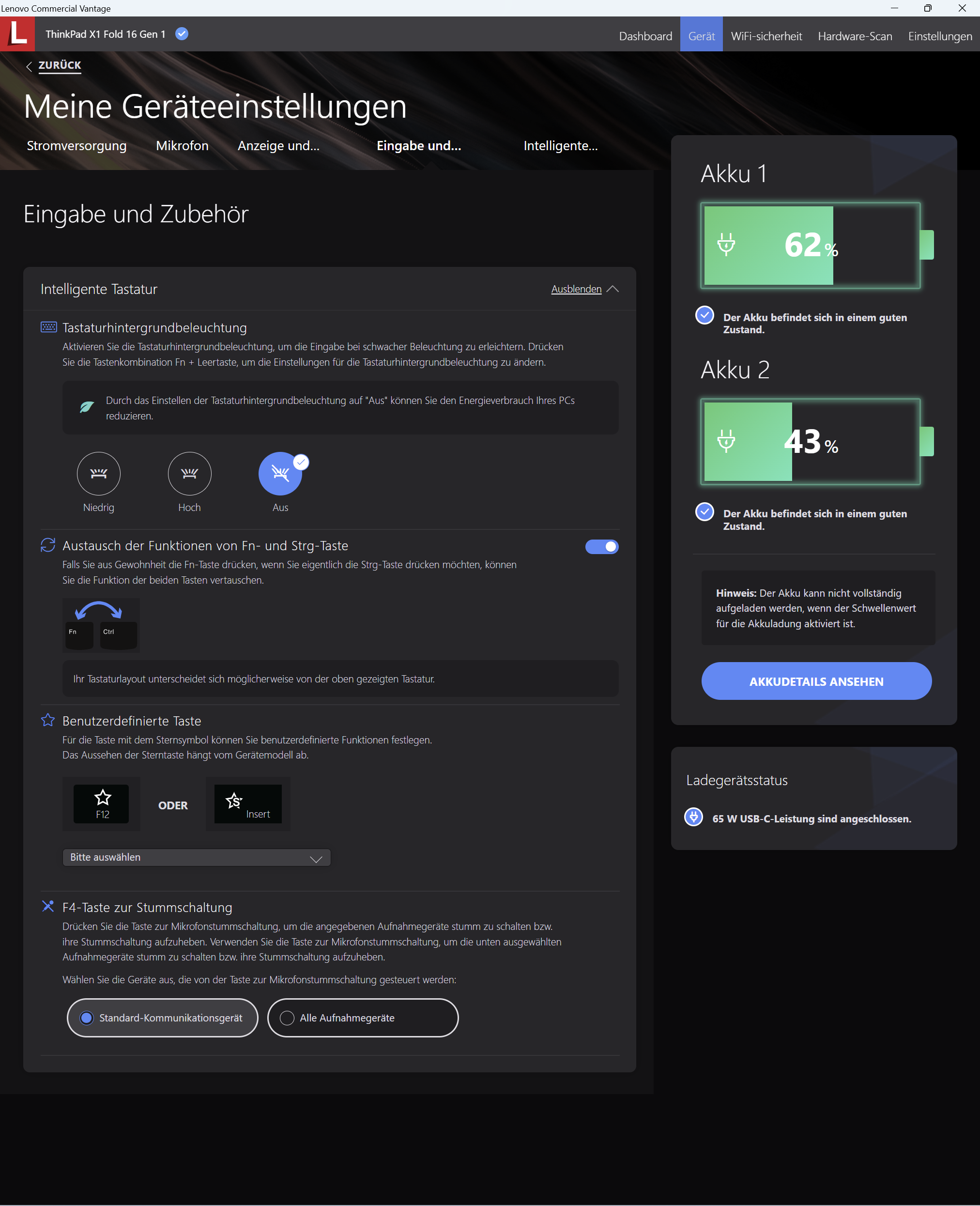Go back with the Zurück arrow

pos(29,66)
